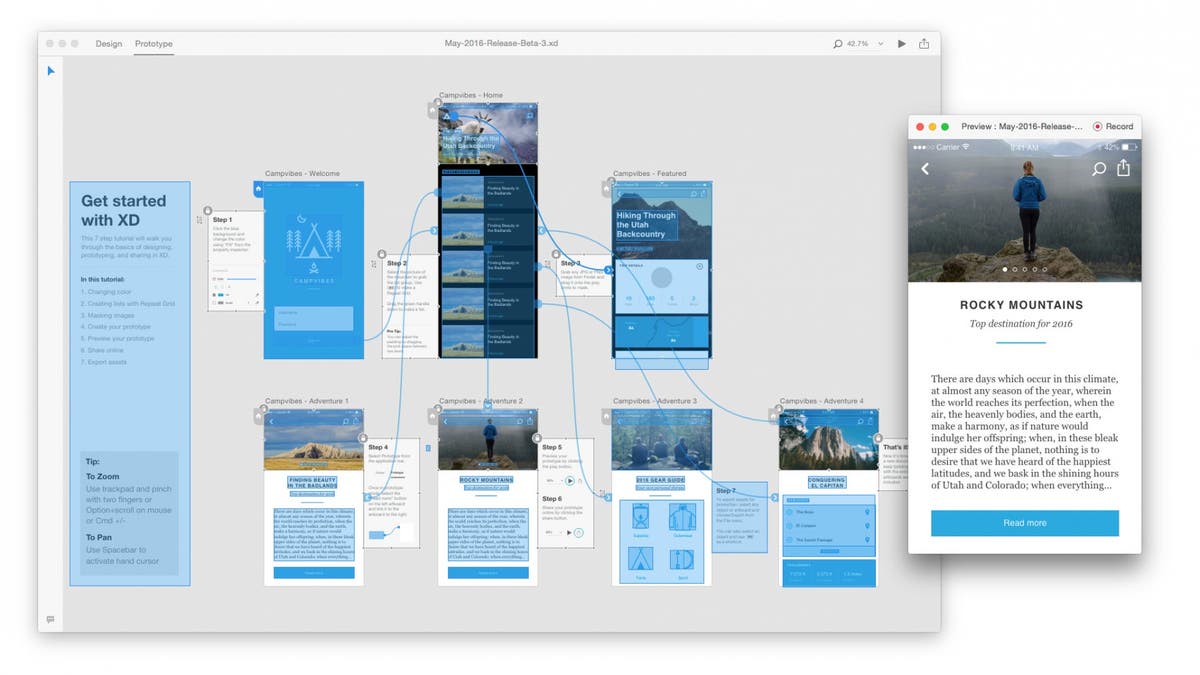The height and width of the screenshot is (675, 1200).
Task: Click the zoom magnifier icon in the toolbar
Action: pyautogui.click(x=837, y=44)
